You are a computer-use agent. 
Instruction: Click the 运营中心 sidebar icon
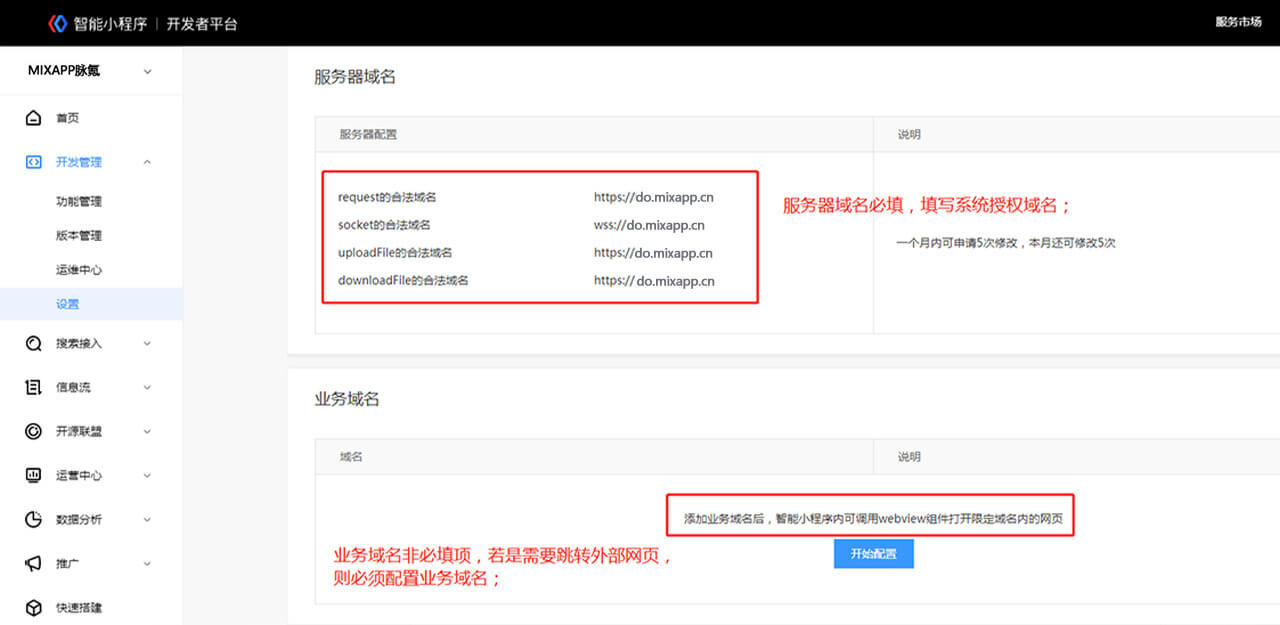[33, 475]
